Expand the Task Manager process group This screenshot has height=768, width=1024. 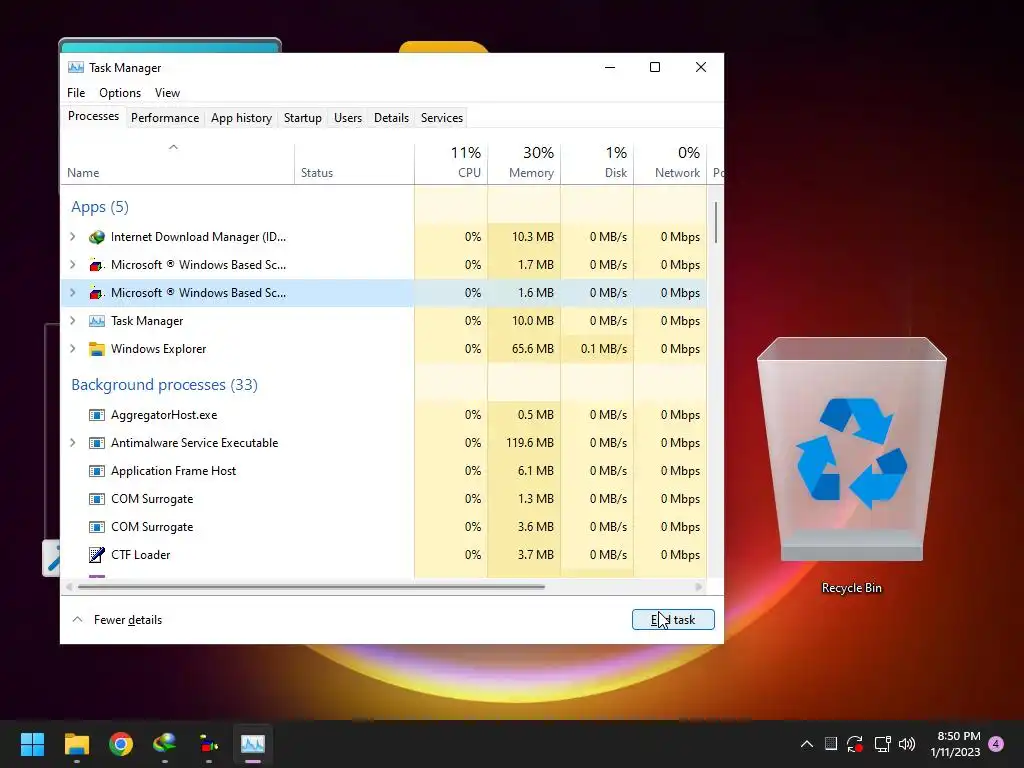coord(73,321)
